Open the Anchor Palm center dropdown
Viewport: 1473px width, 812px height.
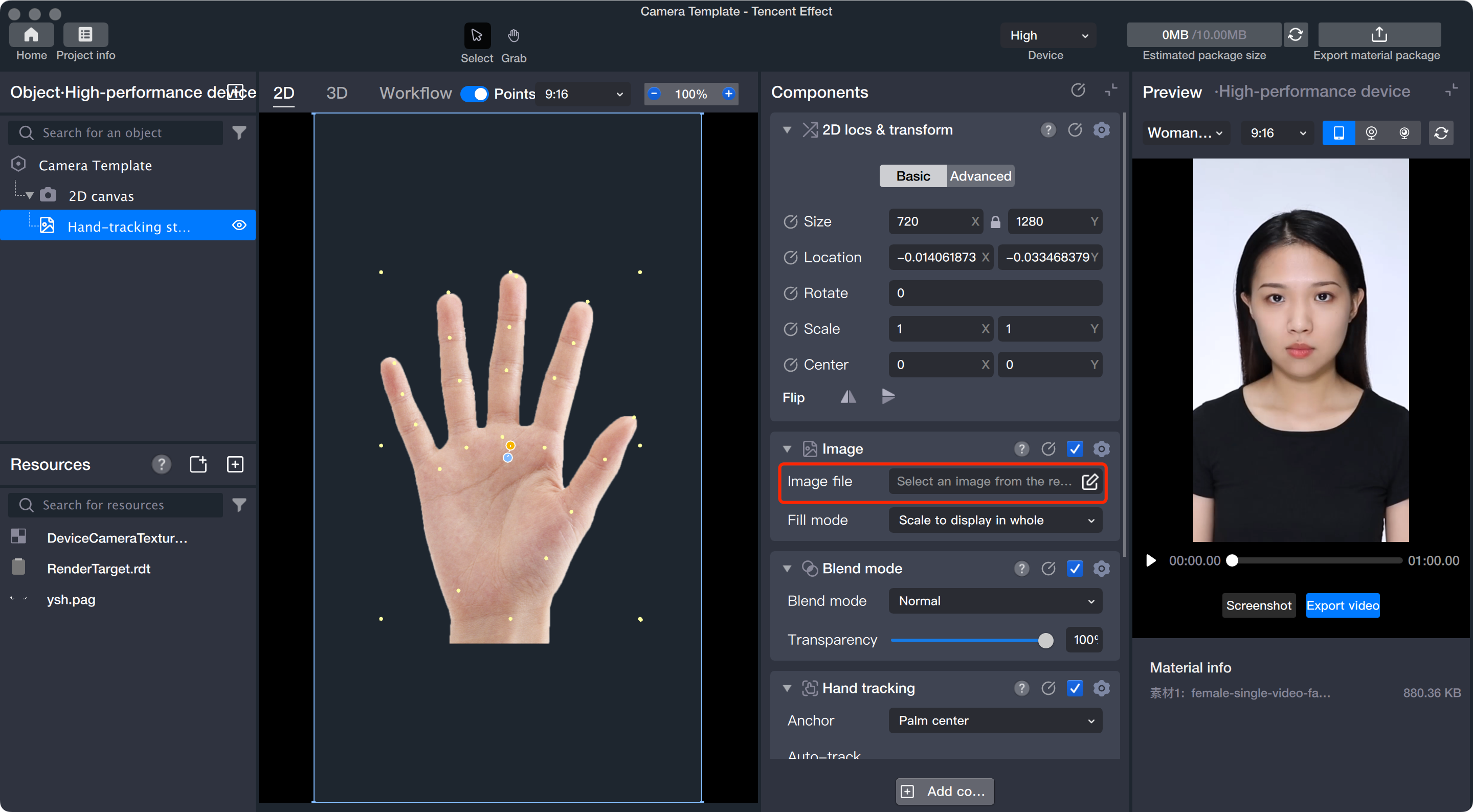pos(995,720)
